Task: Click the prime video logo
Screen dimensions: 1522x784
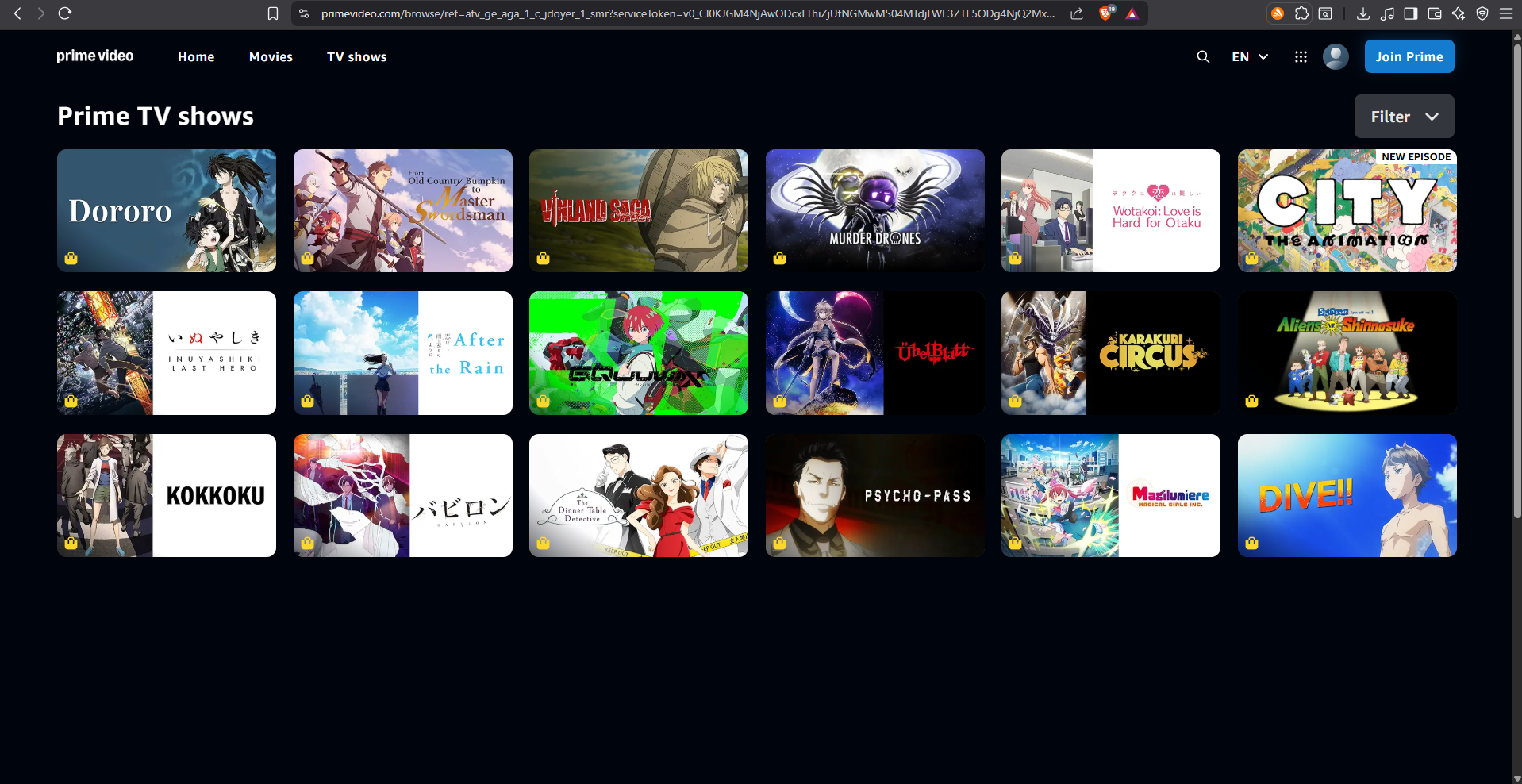Action: pyautogui.click(x=95, y=56)
